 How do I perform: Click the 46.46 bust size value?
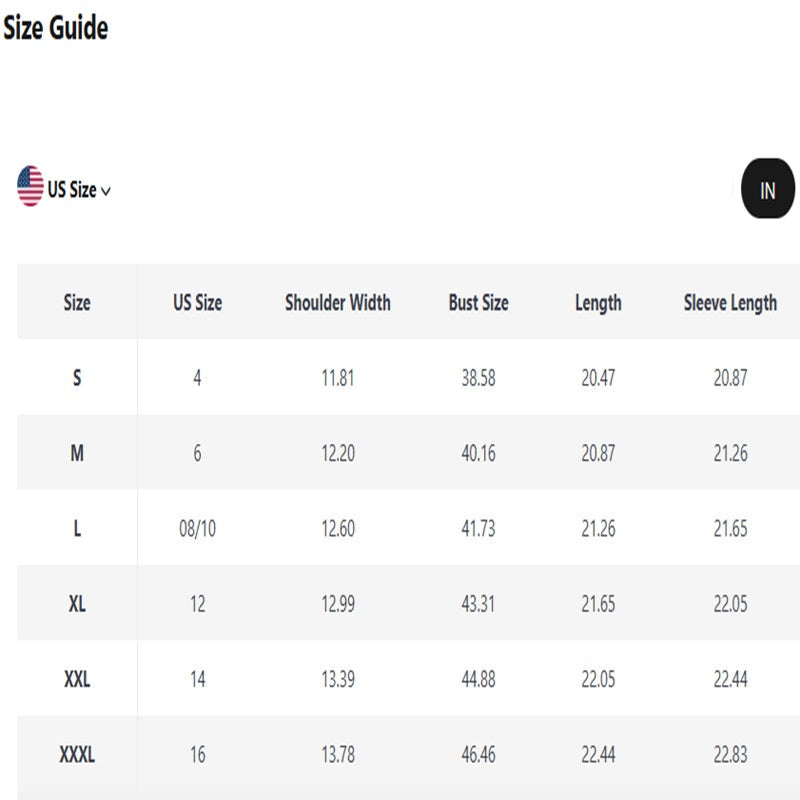point(478,754)
